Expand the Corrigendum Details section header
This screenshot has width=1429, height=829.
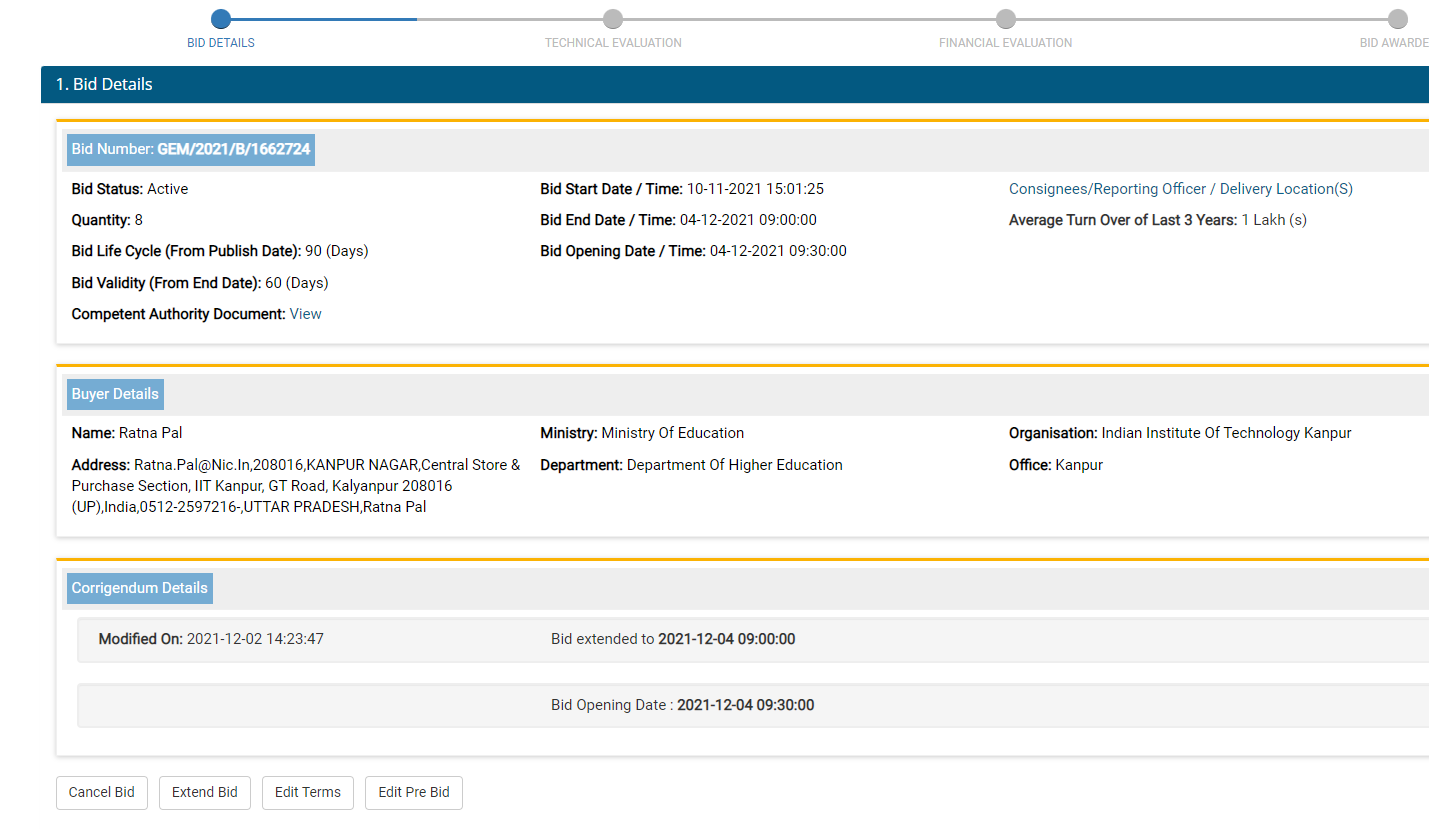(x=140, y=588)
